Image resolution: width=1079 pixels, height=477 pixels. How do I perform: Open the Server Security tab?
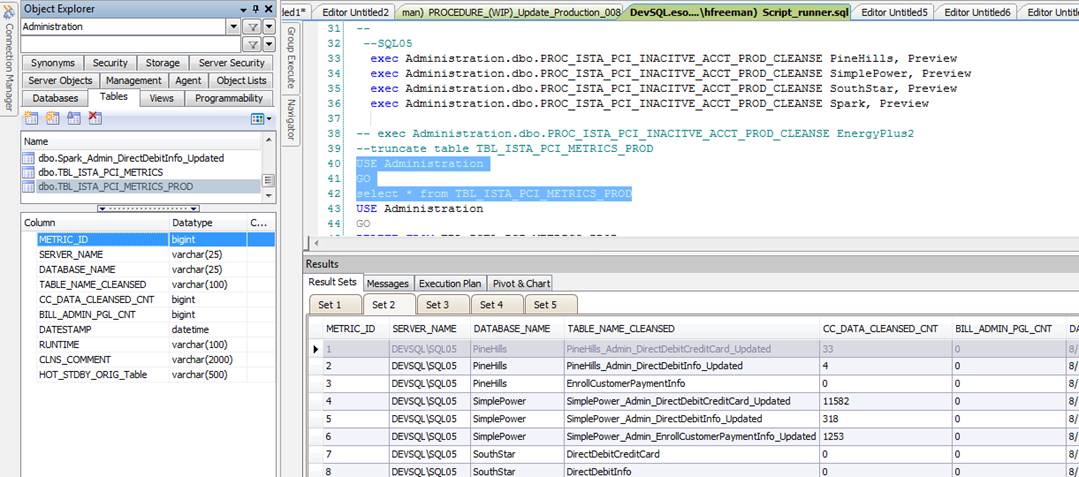pyautogui.click(x=232, y=63)
